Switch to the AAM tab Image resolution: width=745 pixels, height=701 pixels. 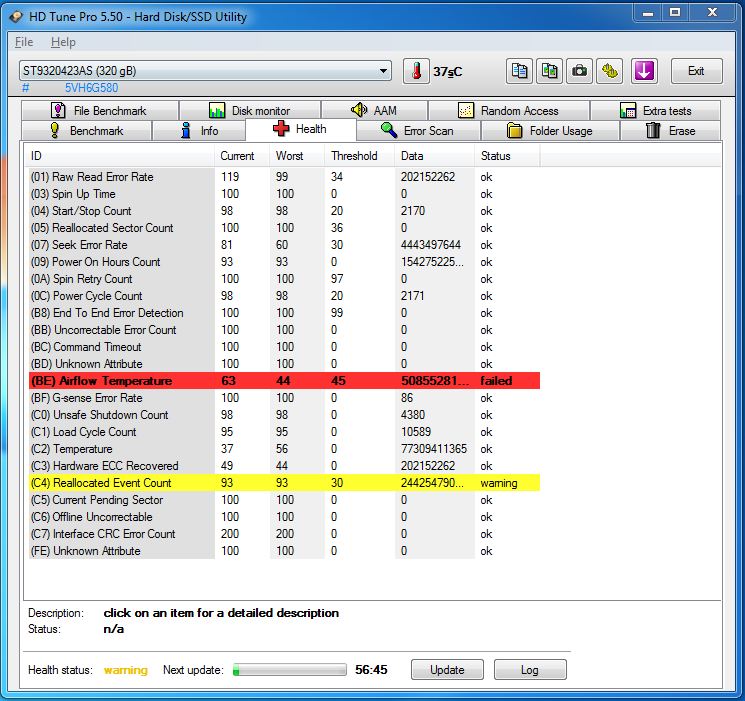coord(374,111)
